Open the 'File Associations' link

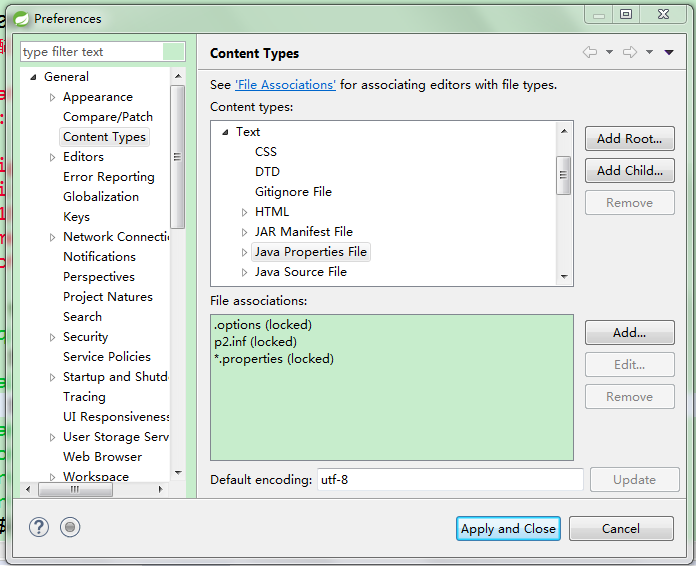pos(285,85)
